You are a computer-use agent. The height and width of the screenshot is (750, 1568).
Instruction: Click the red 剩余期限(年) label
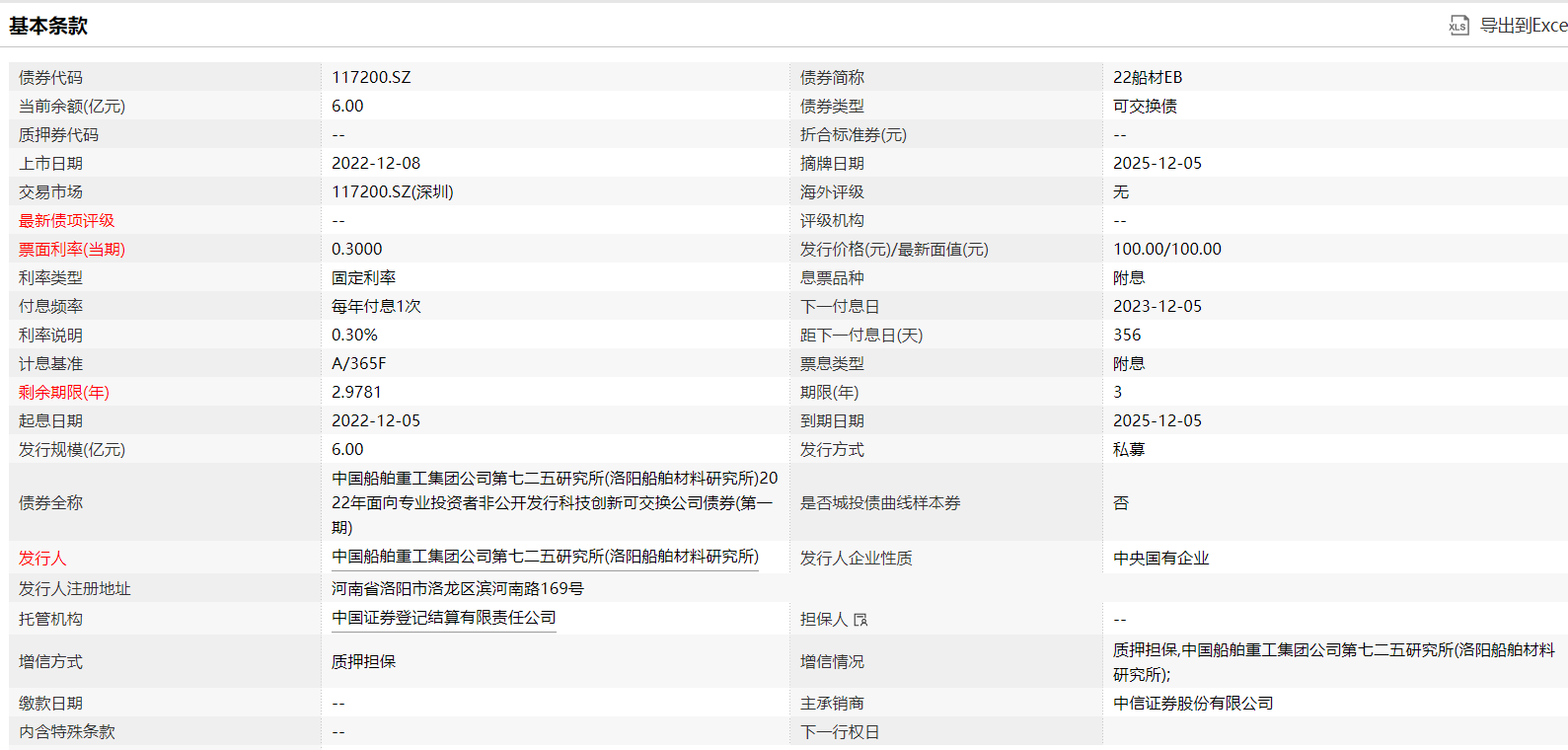tap(64, 393)
